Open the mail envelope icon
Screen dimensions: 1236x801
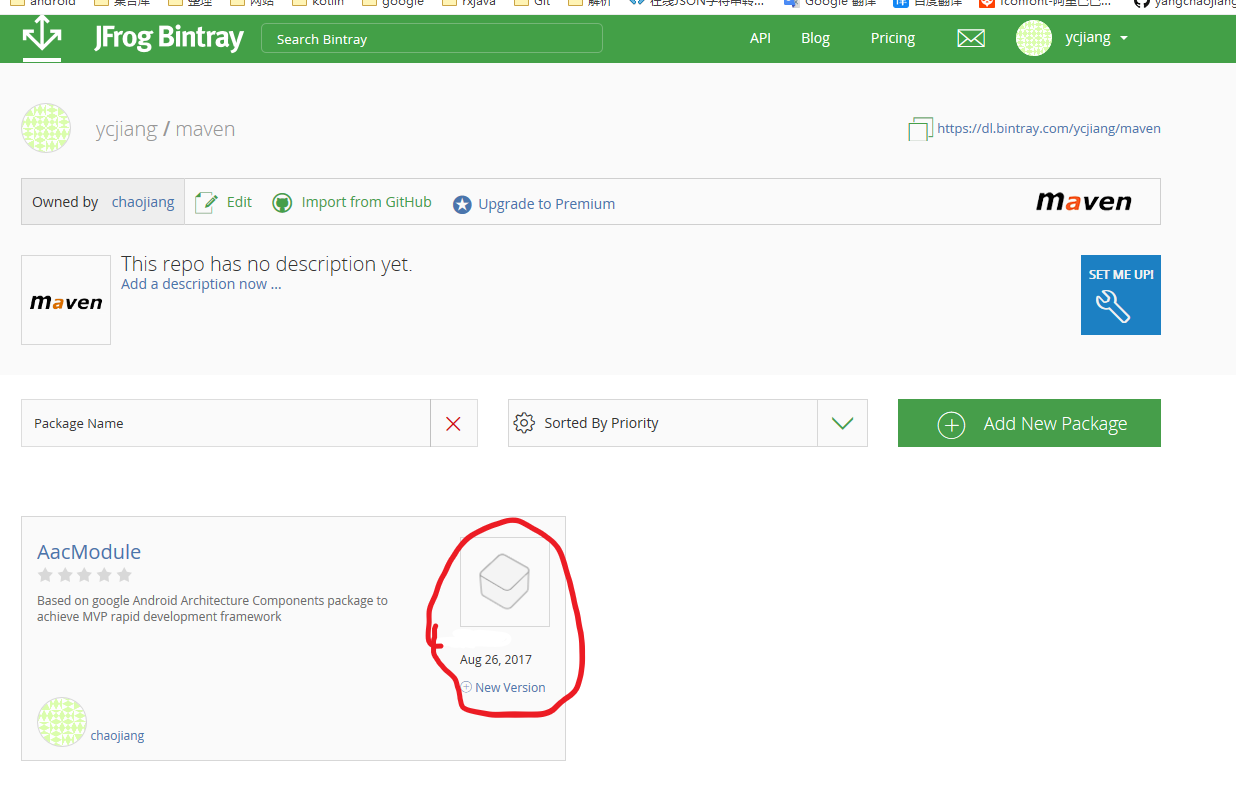[971, 38]
